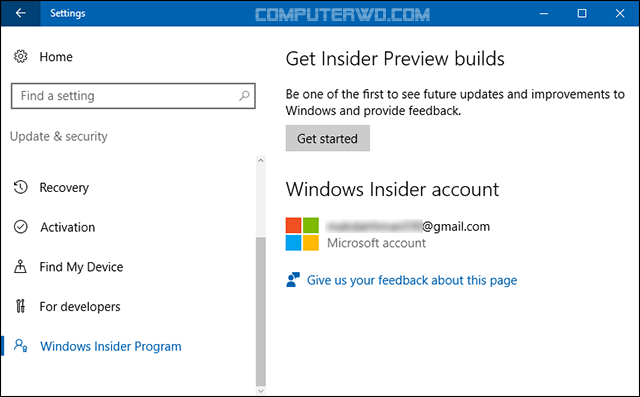Click the feedback person icon

pos(293,280)
